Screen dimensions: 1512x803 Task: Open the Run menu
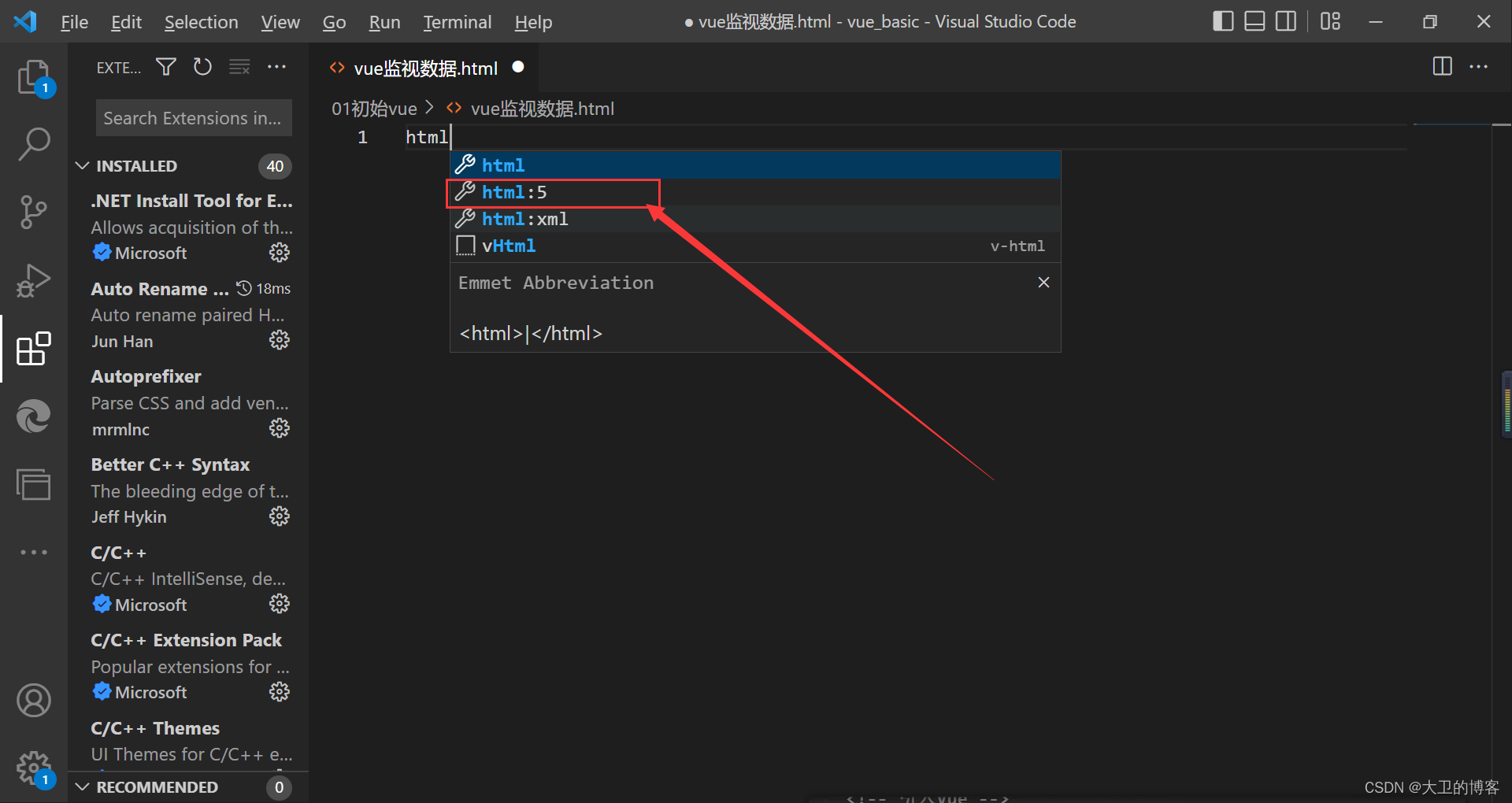point(384,22)
